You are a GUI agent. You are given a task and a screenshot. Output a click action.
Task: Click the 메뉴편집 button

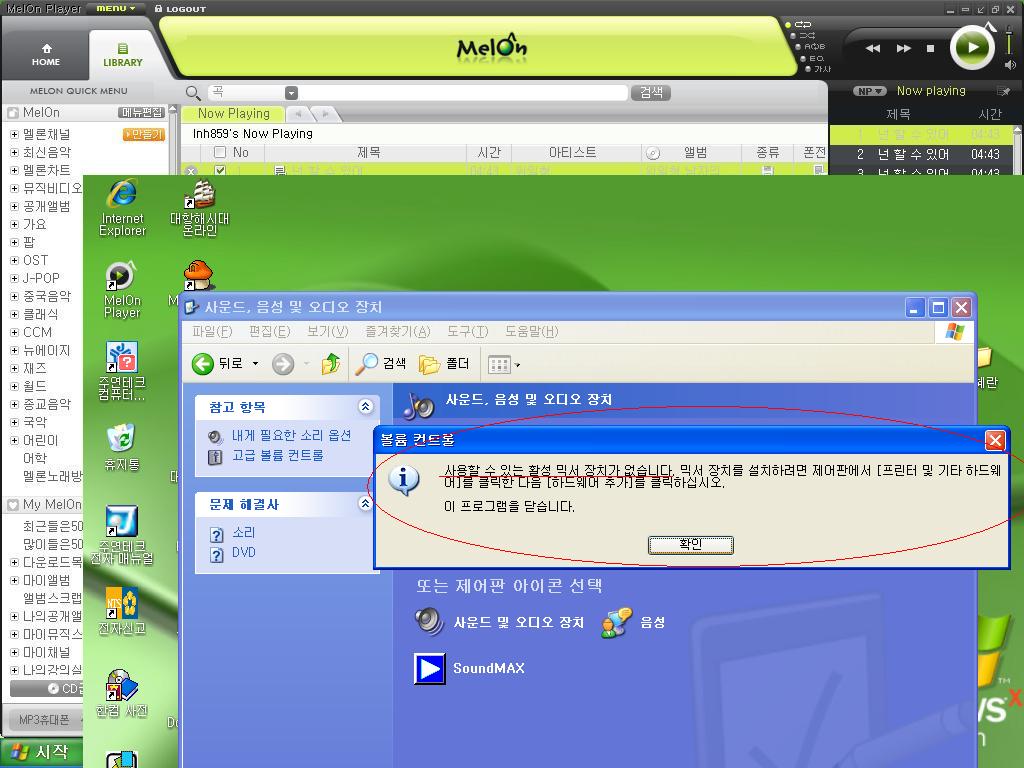[141, 112]
